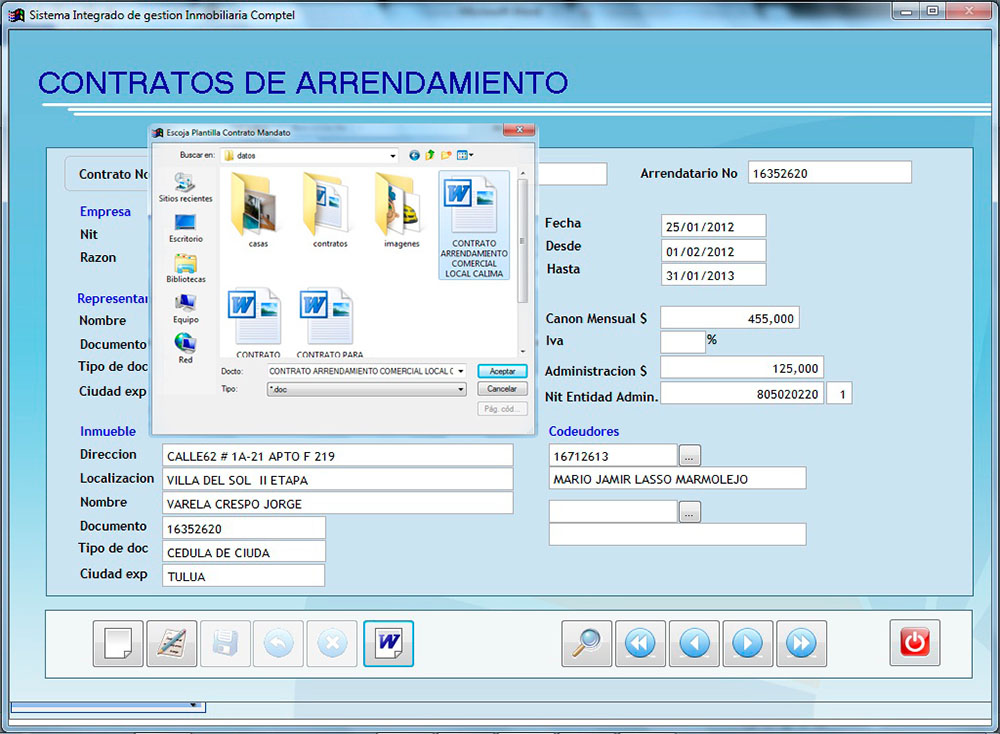
Task: Go to the next record
Action: click(747, 643)
